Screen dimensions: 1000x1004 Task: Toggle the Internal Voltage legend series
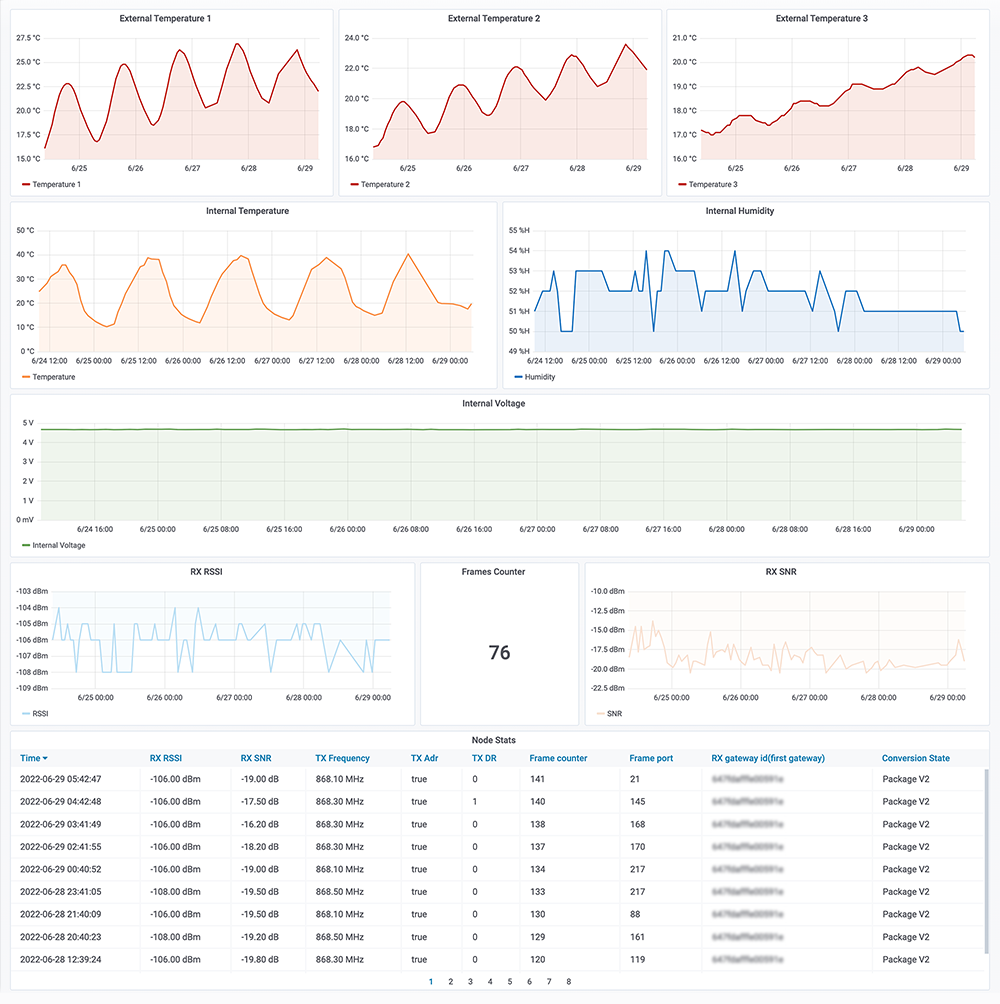(x=59, y=546)
